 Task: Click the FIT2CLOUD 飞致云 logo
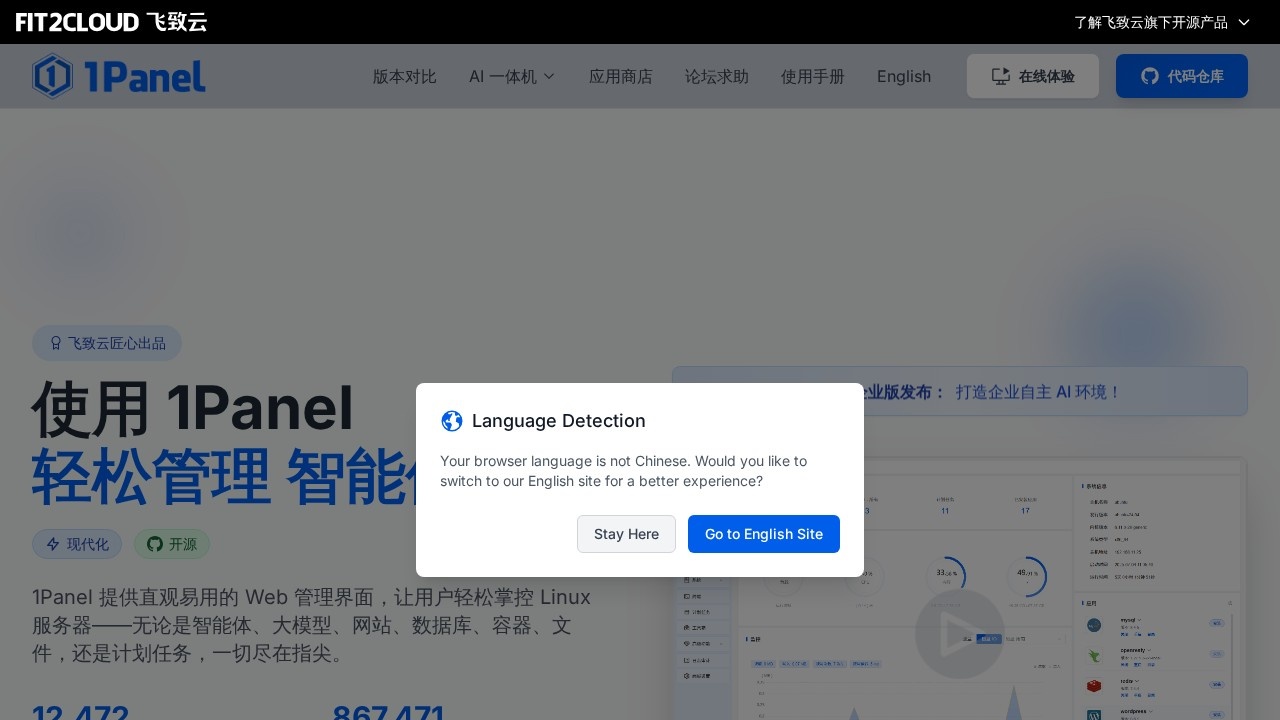111,22
